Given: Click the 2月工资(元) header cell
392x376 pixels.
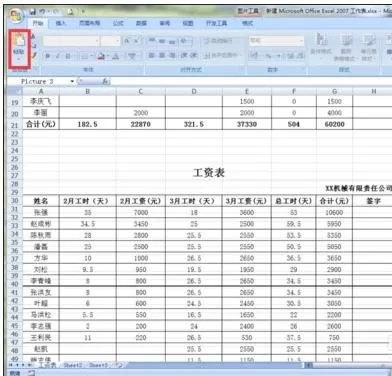Looking at the screenshot, I should click(140, 201).
